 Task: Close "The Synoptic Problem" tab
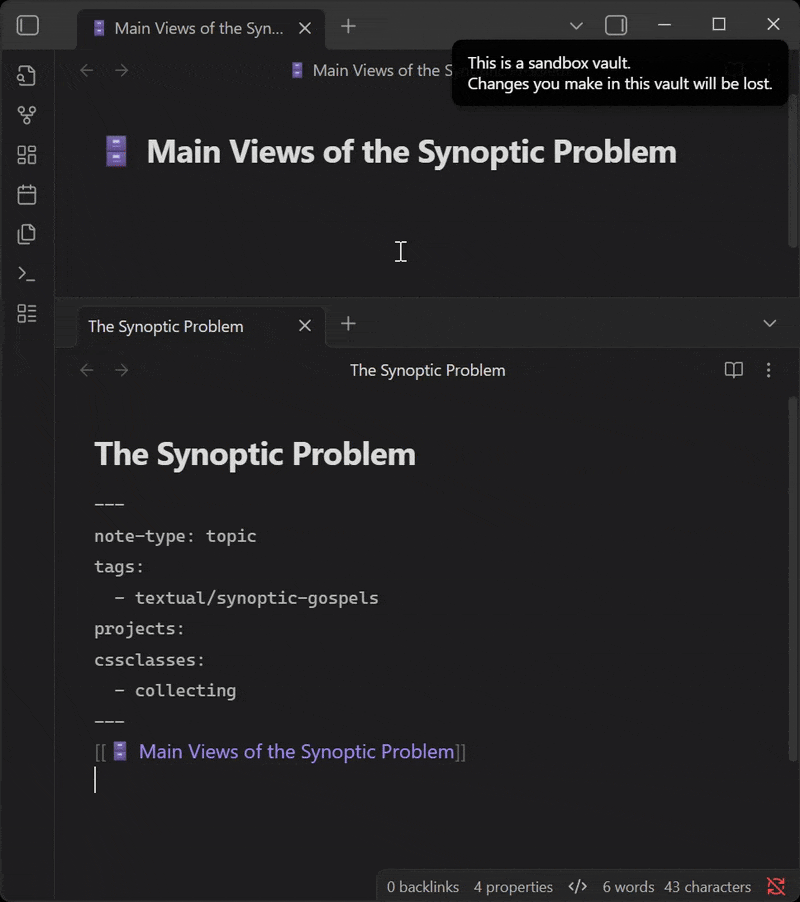[305, 325]
